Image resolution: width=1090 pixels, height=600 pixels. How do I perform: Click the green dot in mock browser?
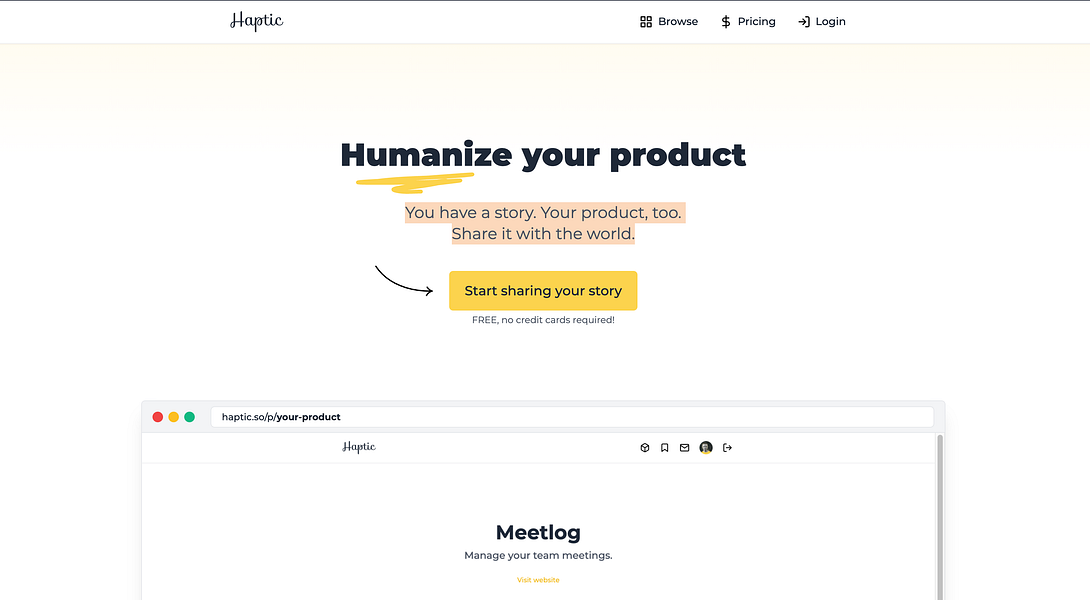click(190, 417)
